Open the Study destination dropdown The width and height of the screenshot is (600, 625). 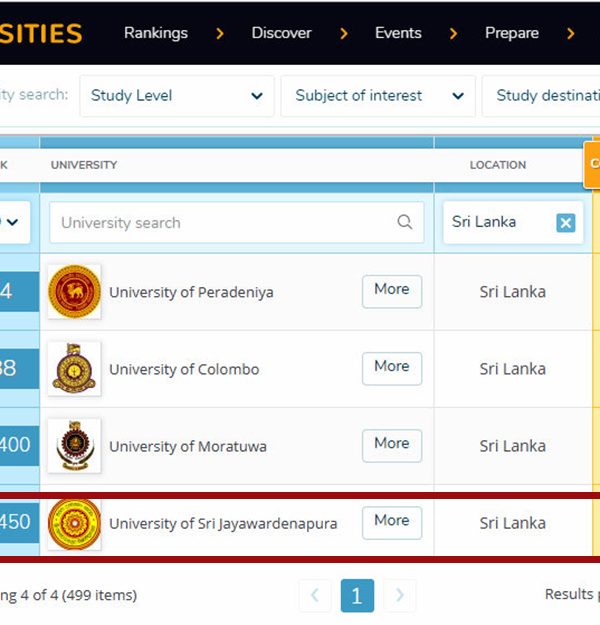[545, 96]
